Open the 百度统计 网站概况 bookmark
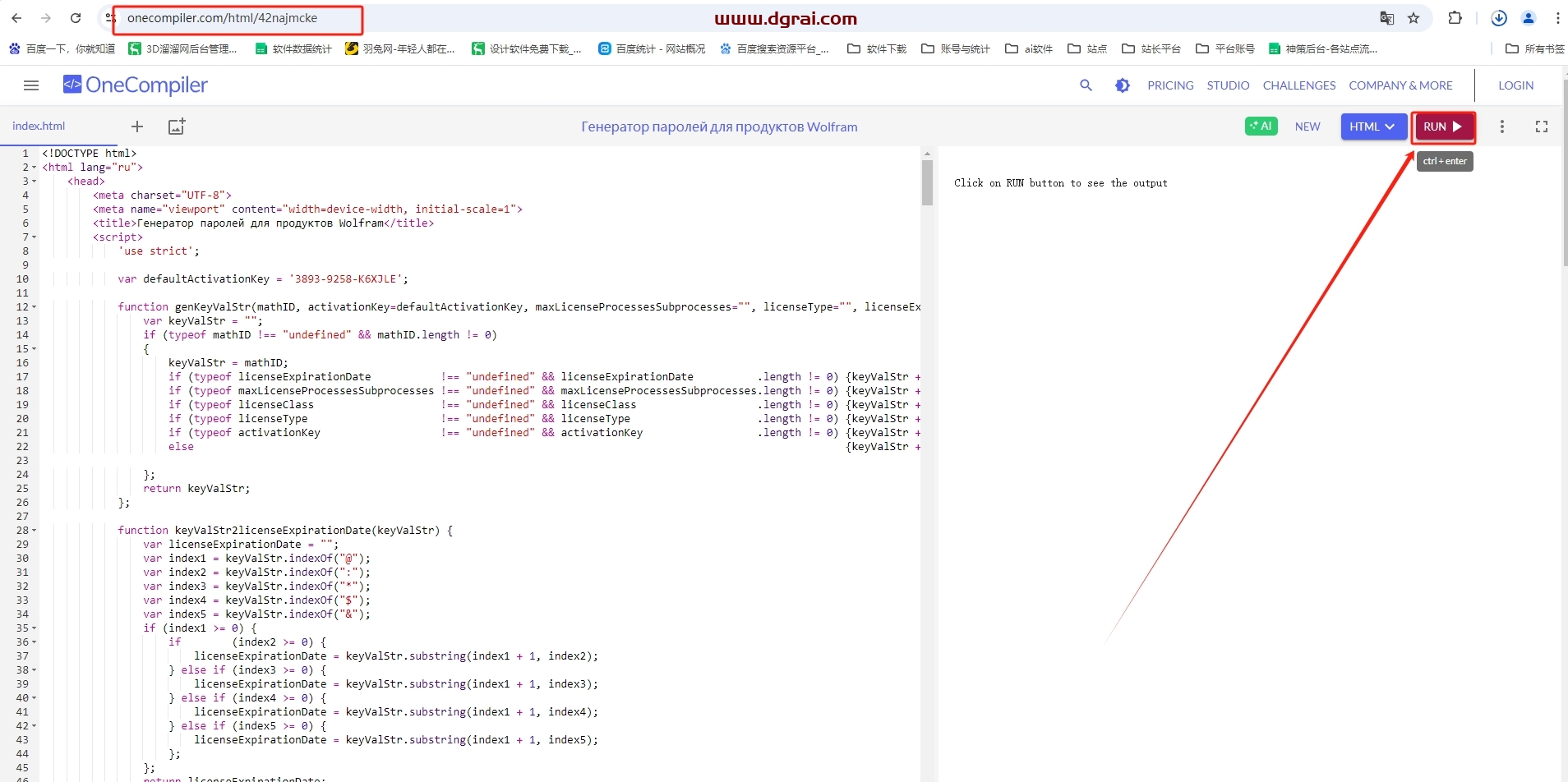 pyautogui.click(x=652, y=49)
